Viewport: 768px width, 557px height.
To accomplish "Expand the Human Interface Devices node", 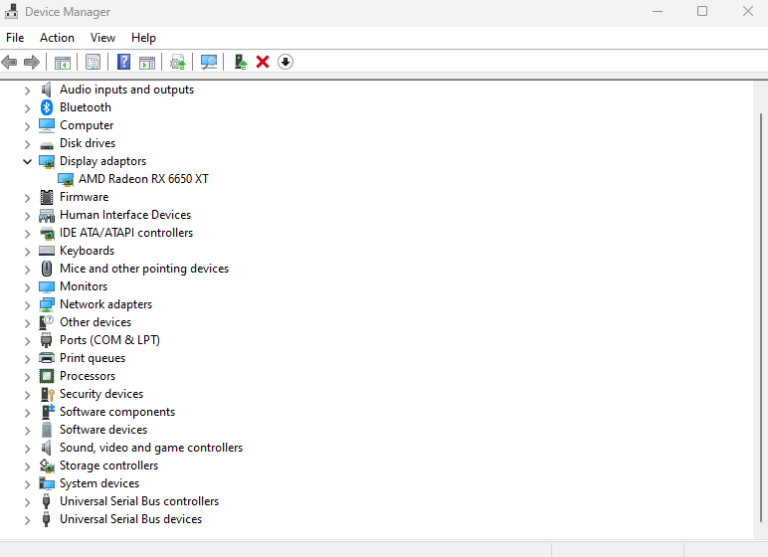I will pos(27,216).
